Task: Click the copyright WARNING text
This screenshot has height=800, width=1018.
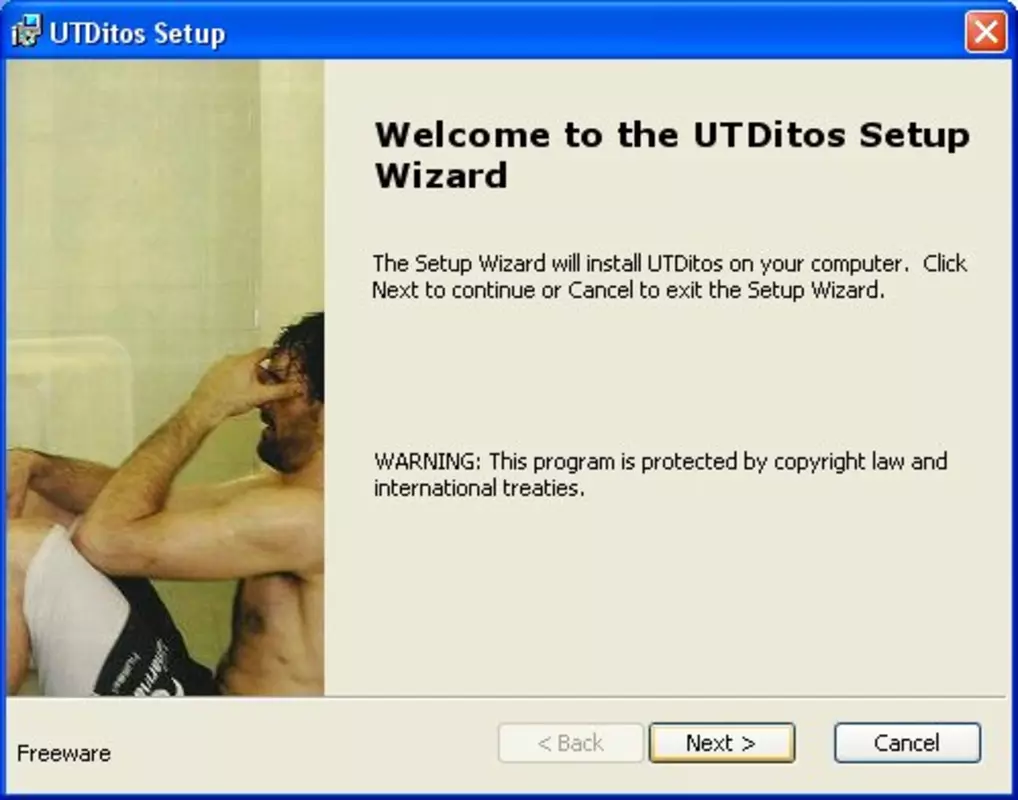Action: coord(660,475)
